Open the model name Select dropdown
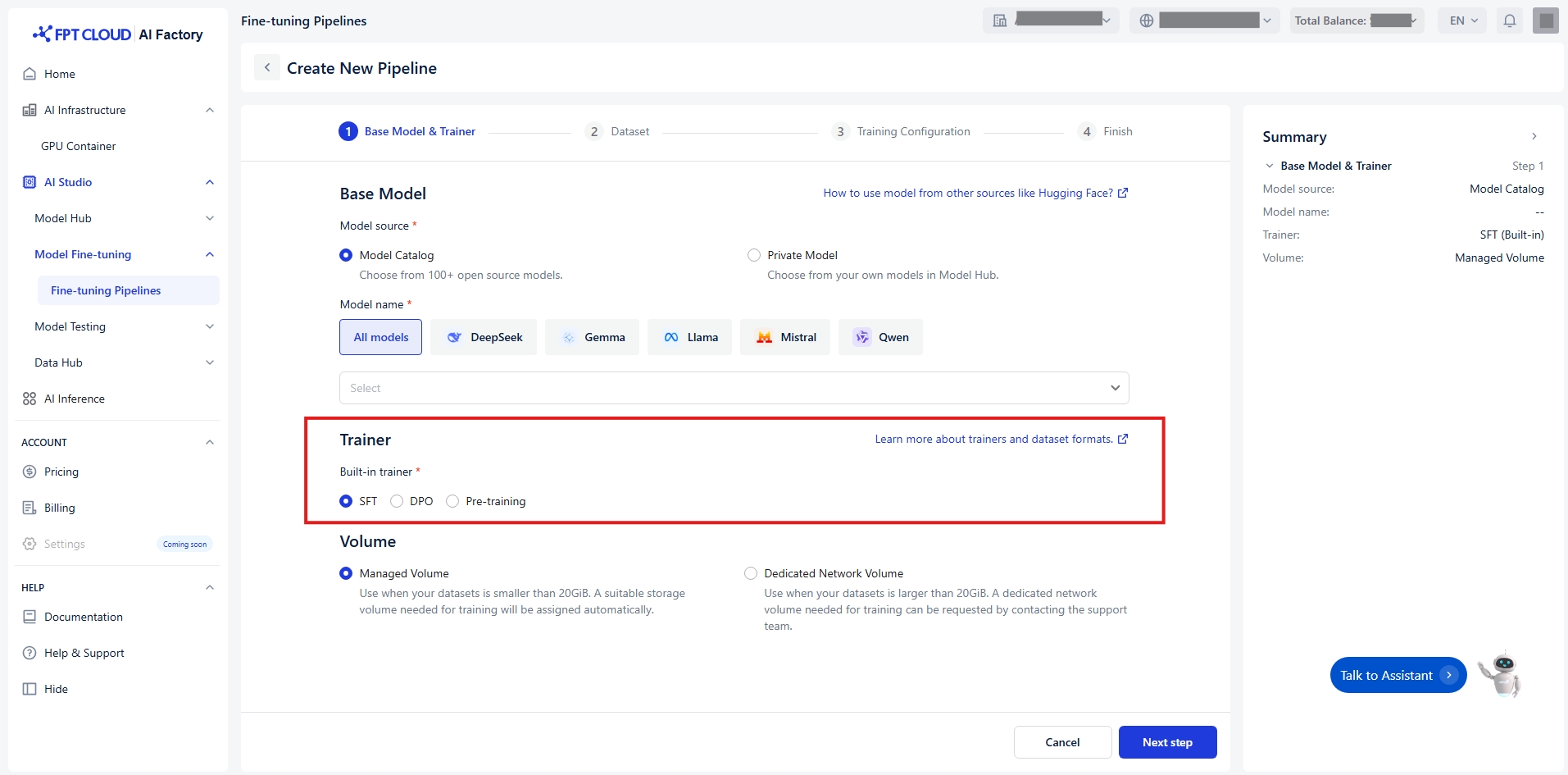This screenshot has height=775, width=1568. pyautogui.click(x=734, y=388)
